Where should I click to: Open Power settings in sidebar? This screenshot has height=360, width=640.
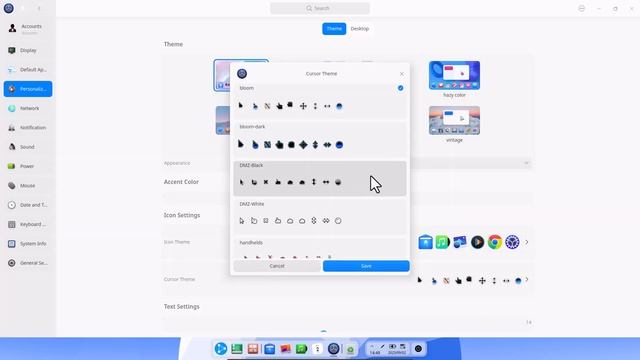click(x=28, y=166)
